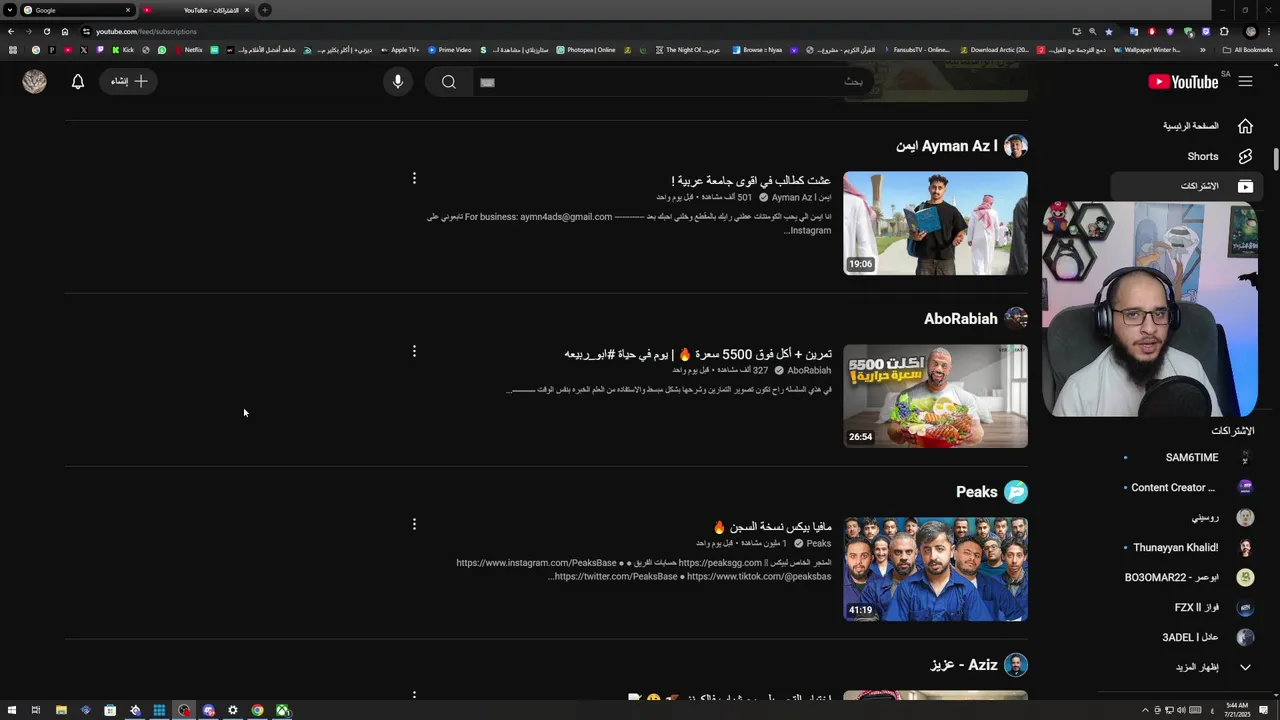
Task: Switch to the YouTube الاشتراكات tab
Action: coord(197,10)
